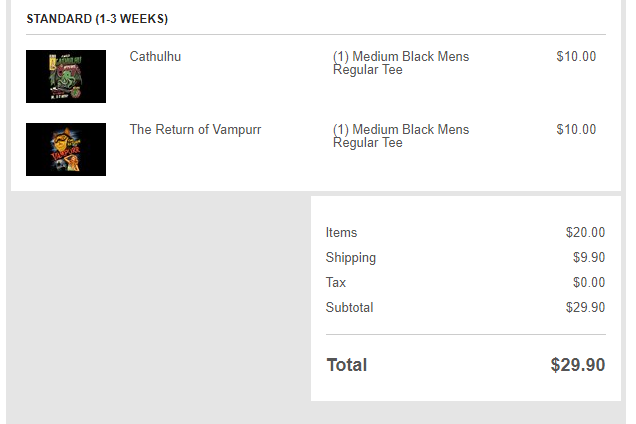The image size is (636, 424).
Task: Click the bold Total label
Action: pyautogui.click(x=347, y=365)
